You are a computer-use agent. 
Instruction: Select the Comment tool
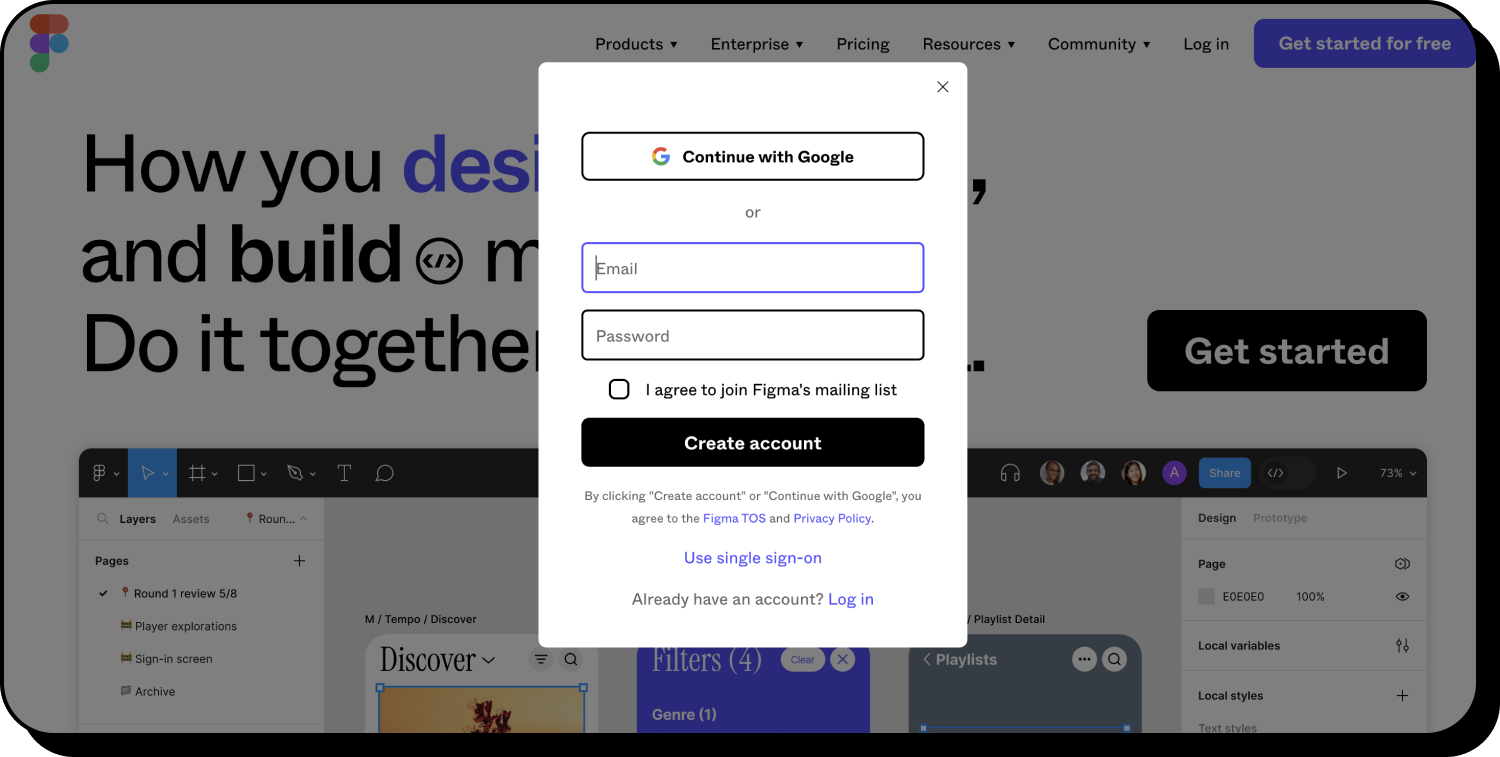[384, 473]
